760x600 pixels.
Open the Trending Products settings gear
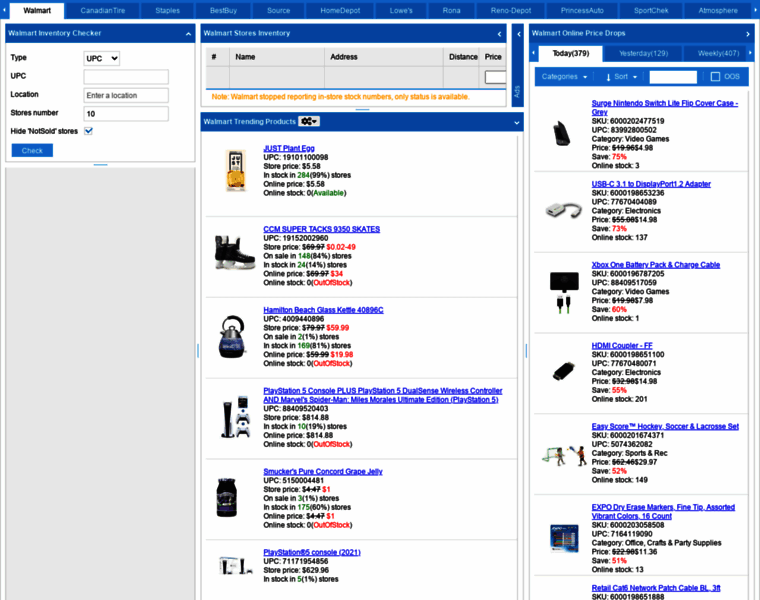tap(309, 121)
